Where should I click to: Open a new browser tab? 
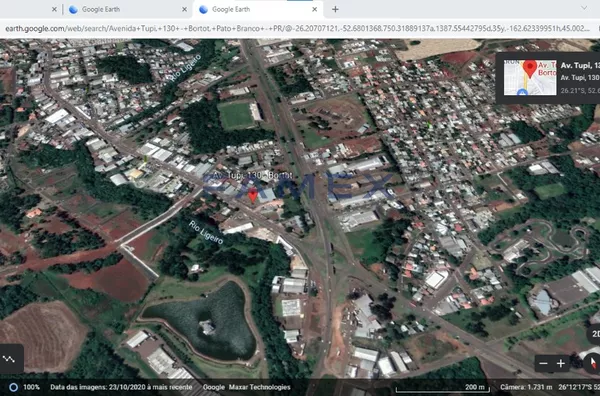coord(335,9)
